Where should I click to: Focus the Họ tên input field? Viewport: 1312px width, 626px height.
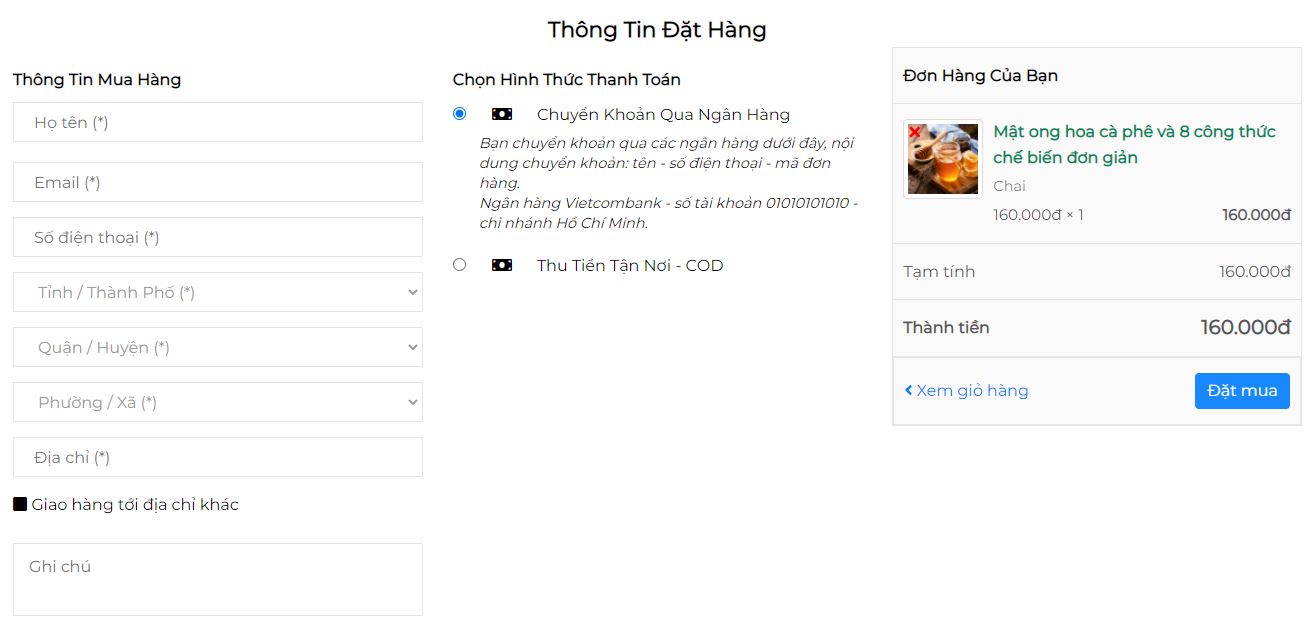(x=218, y=122)
